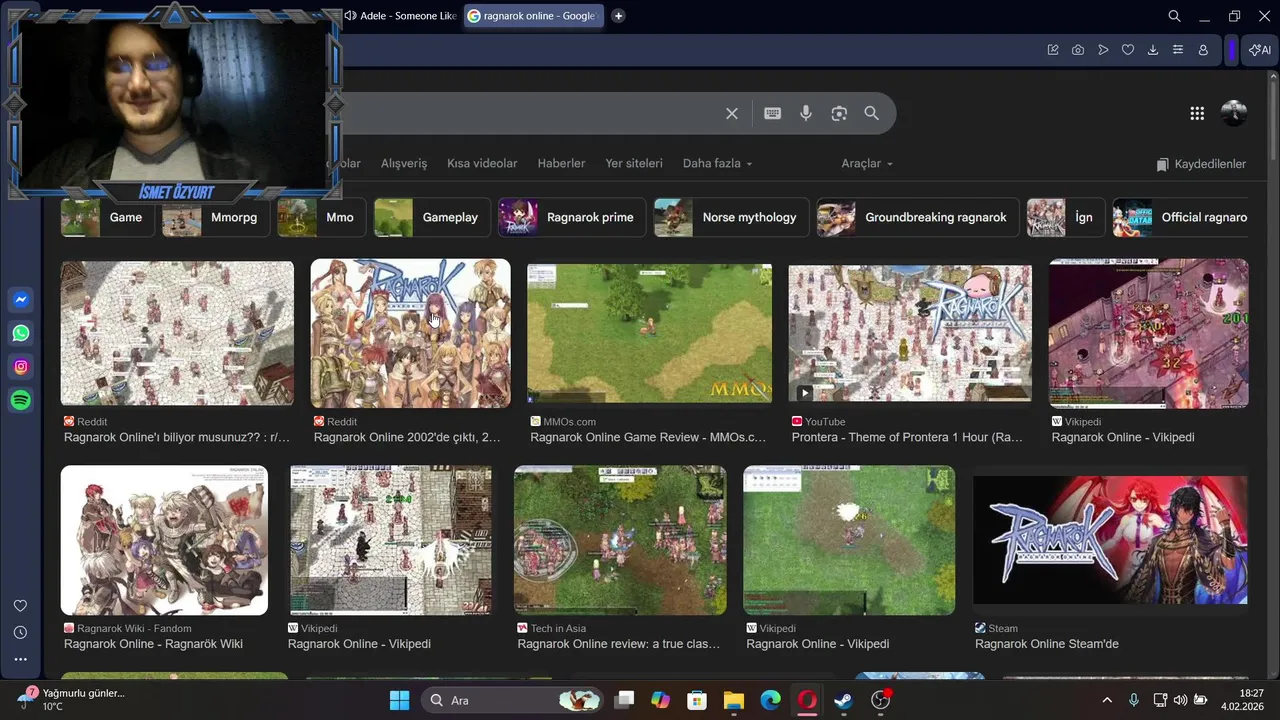Filter by the İgn chip
This screenshot has width=1280, height=720.
(1065, 217)
